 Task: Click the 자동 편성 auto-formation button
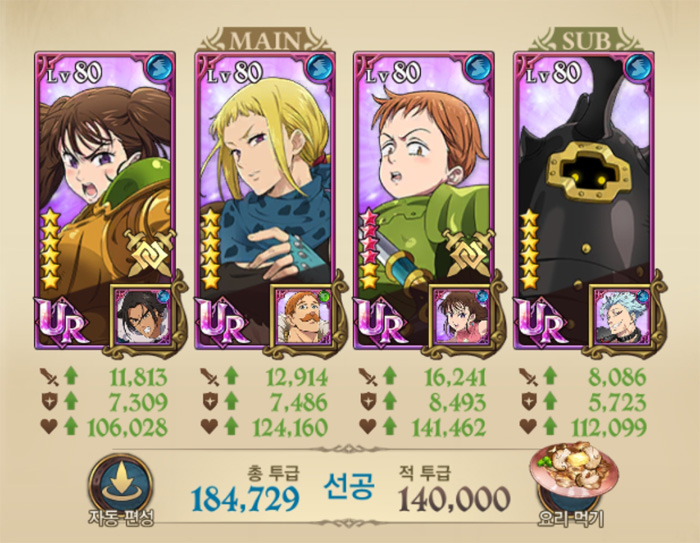pos(121,490)
